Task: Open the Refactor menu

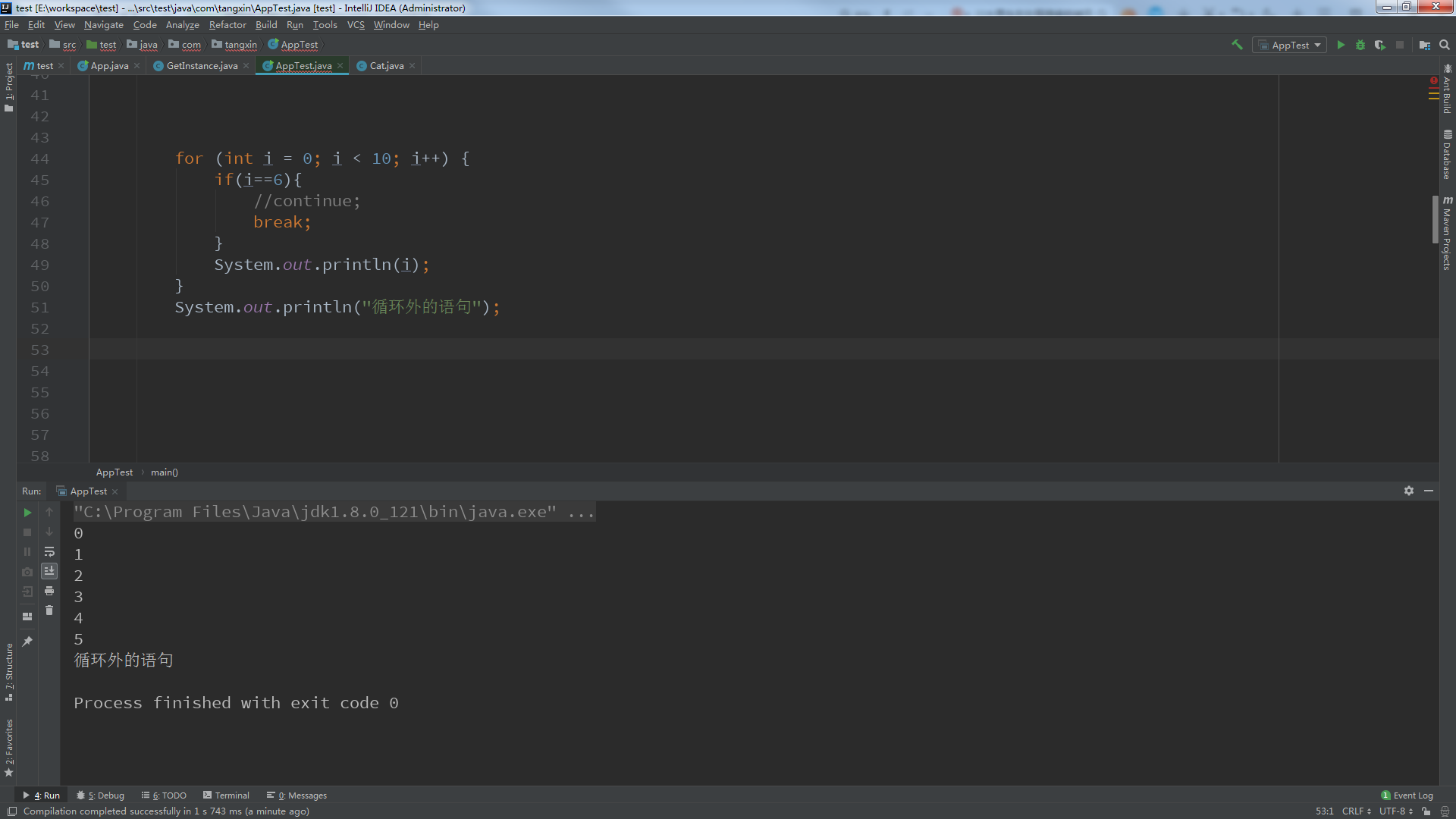Action: [227, 25]
